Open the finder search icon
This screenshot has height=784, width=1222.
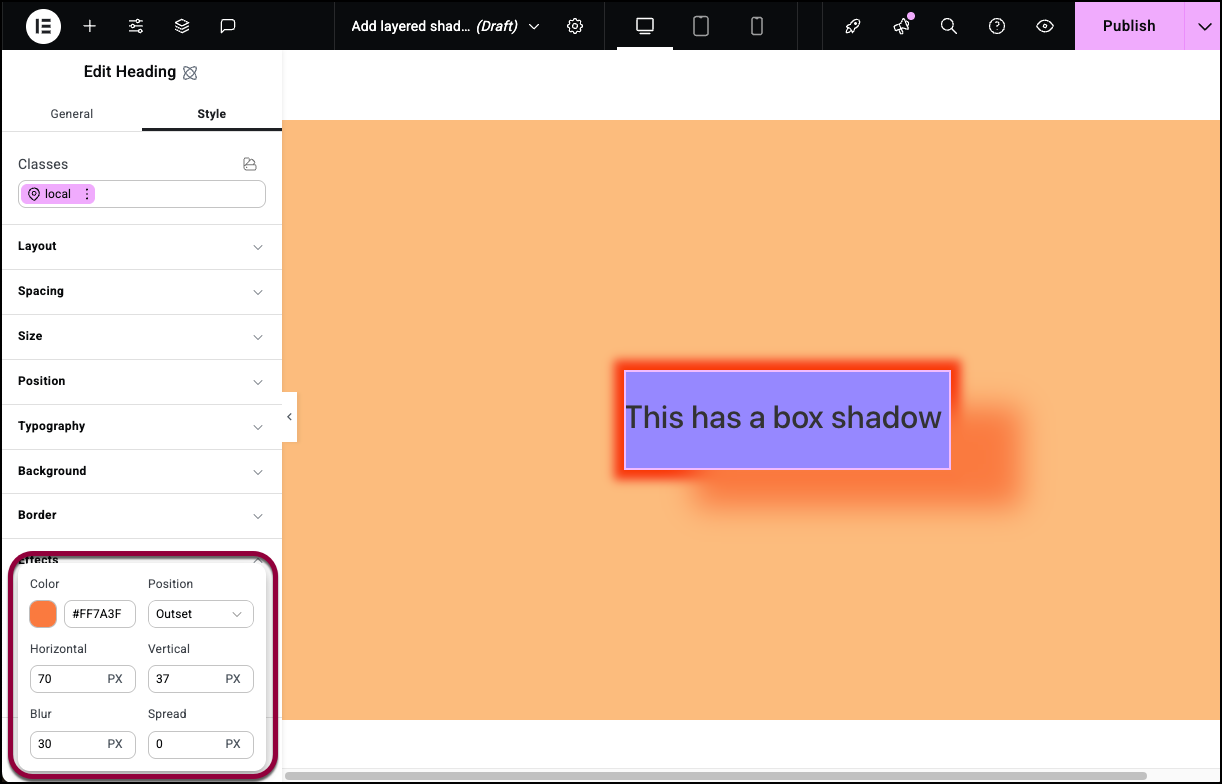click(x=949, y=26)
